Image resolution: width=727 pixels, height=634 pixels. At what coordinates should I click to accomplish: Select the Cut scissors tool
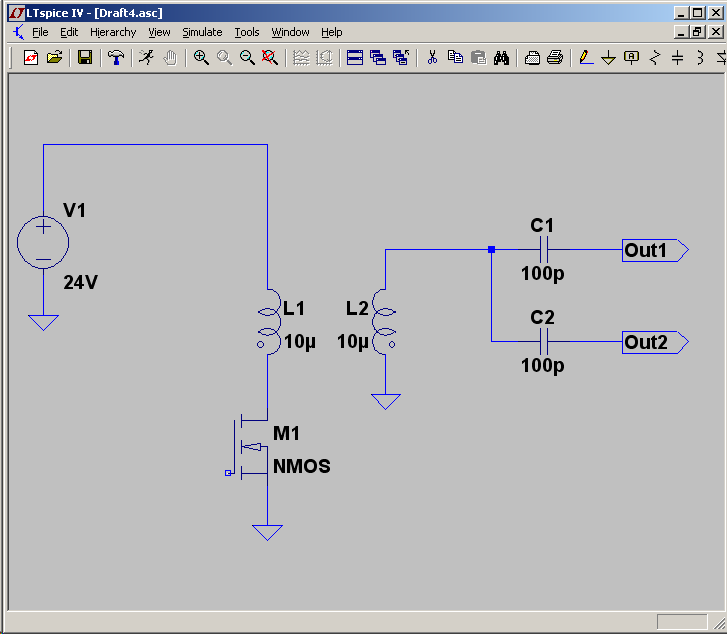point(432,58)
